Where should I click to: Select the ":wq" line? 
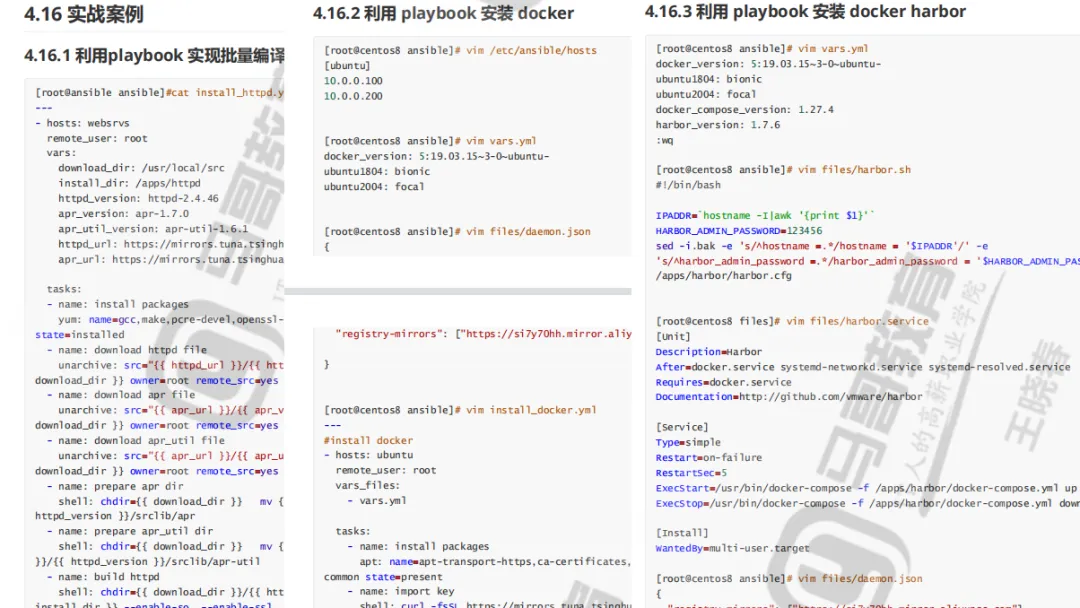pyautogui.click(x=665, y=140)
